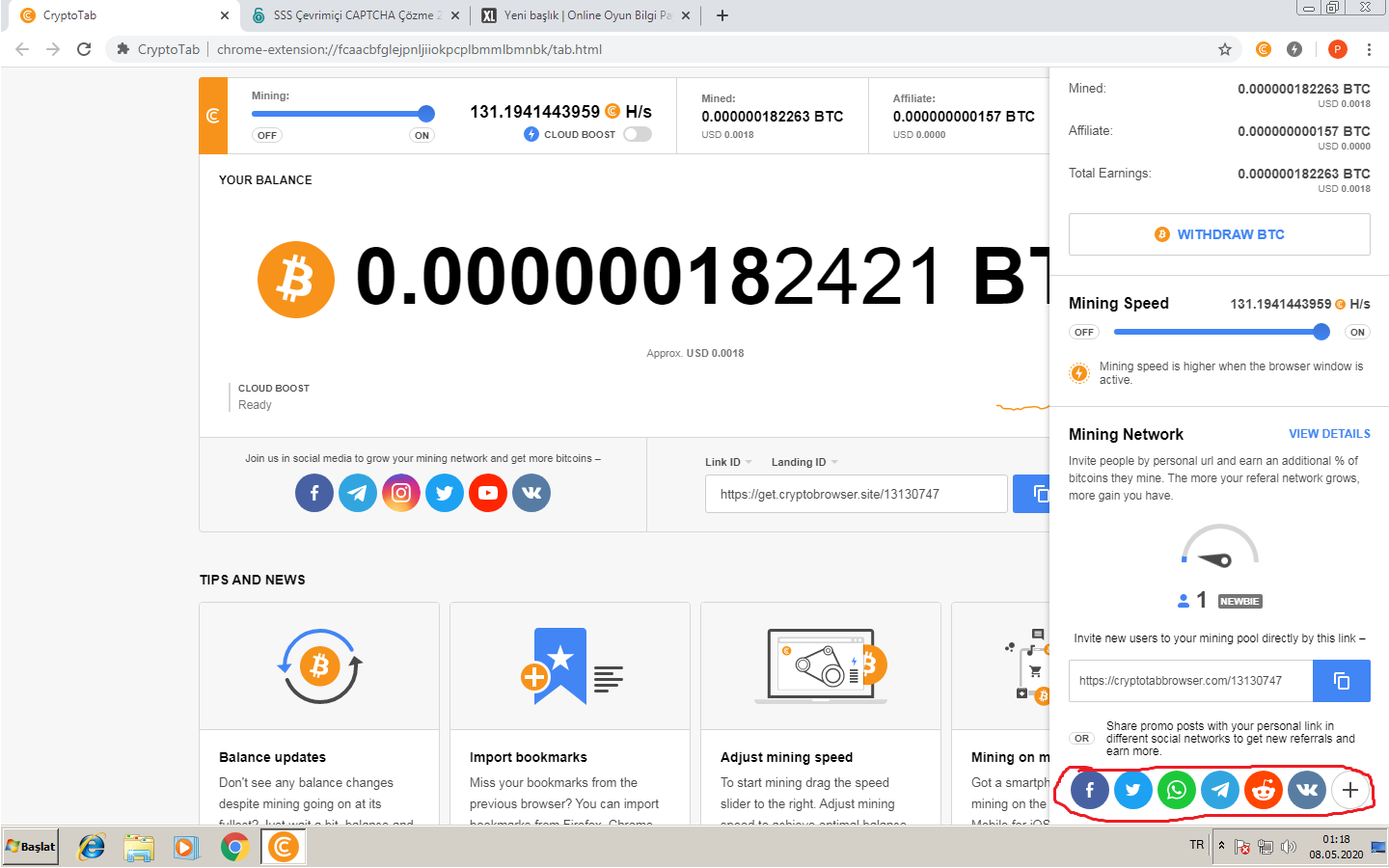Open the lightning bolt extension icon
Viewport: 1389px width, 868px height.
[x=1294, y=49]
